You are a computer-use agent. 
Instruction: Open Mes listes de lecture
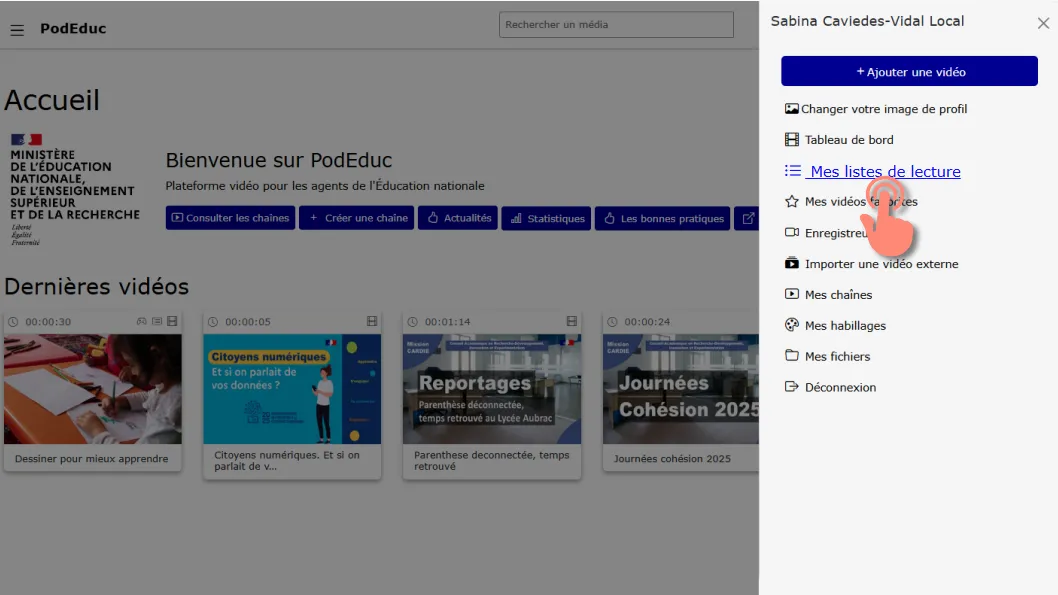[x=885, y=171]
